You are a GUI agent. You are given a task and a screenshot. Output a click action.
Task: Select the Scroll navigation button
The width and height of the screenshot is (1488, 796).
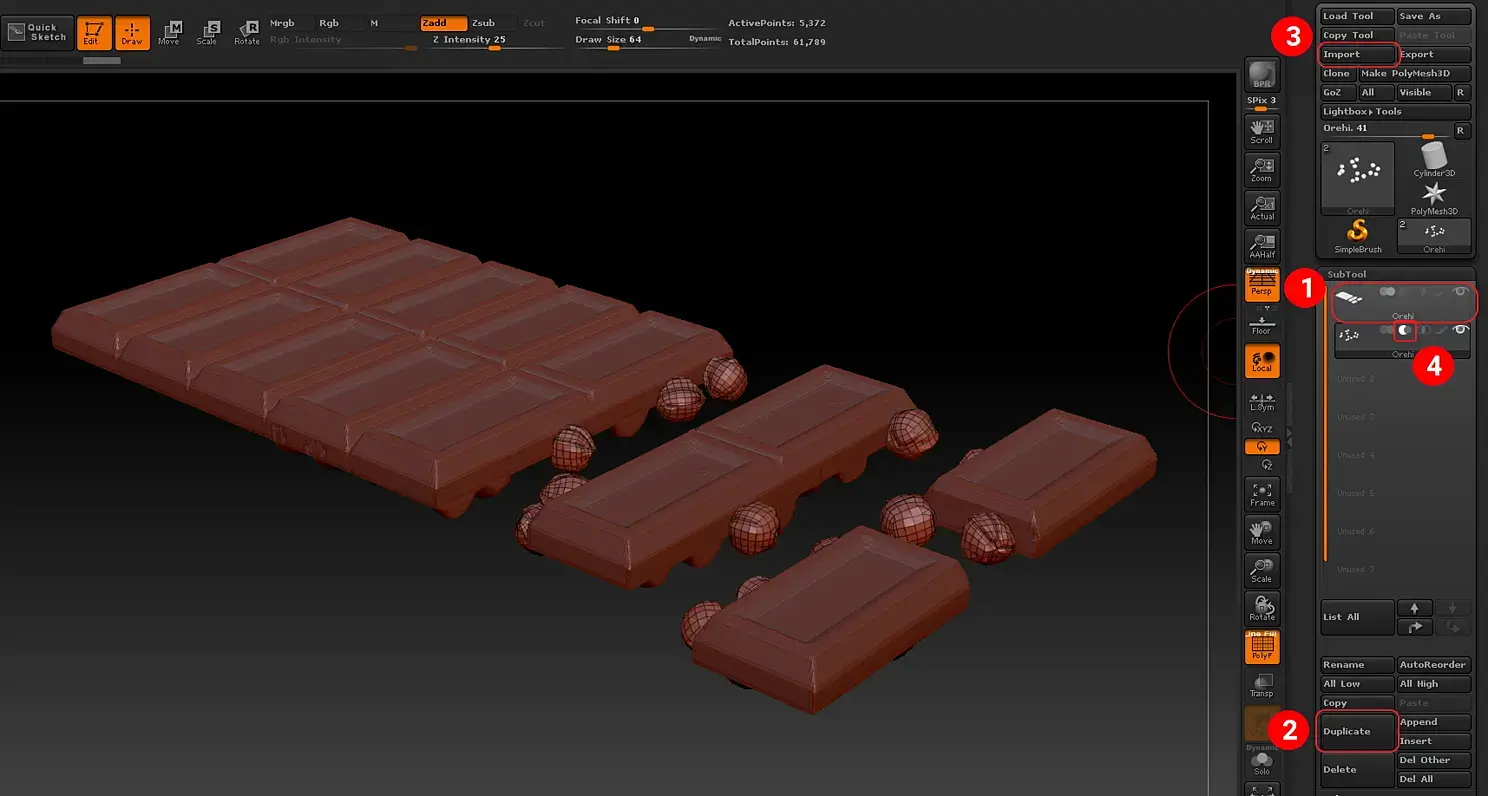click(1262, 131)
